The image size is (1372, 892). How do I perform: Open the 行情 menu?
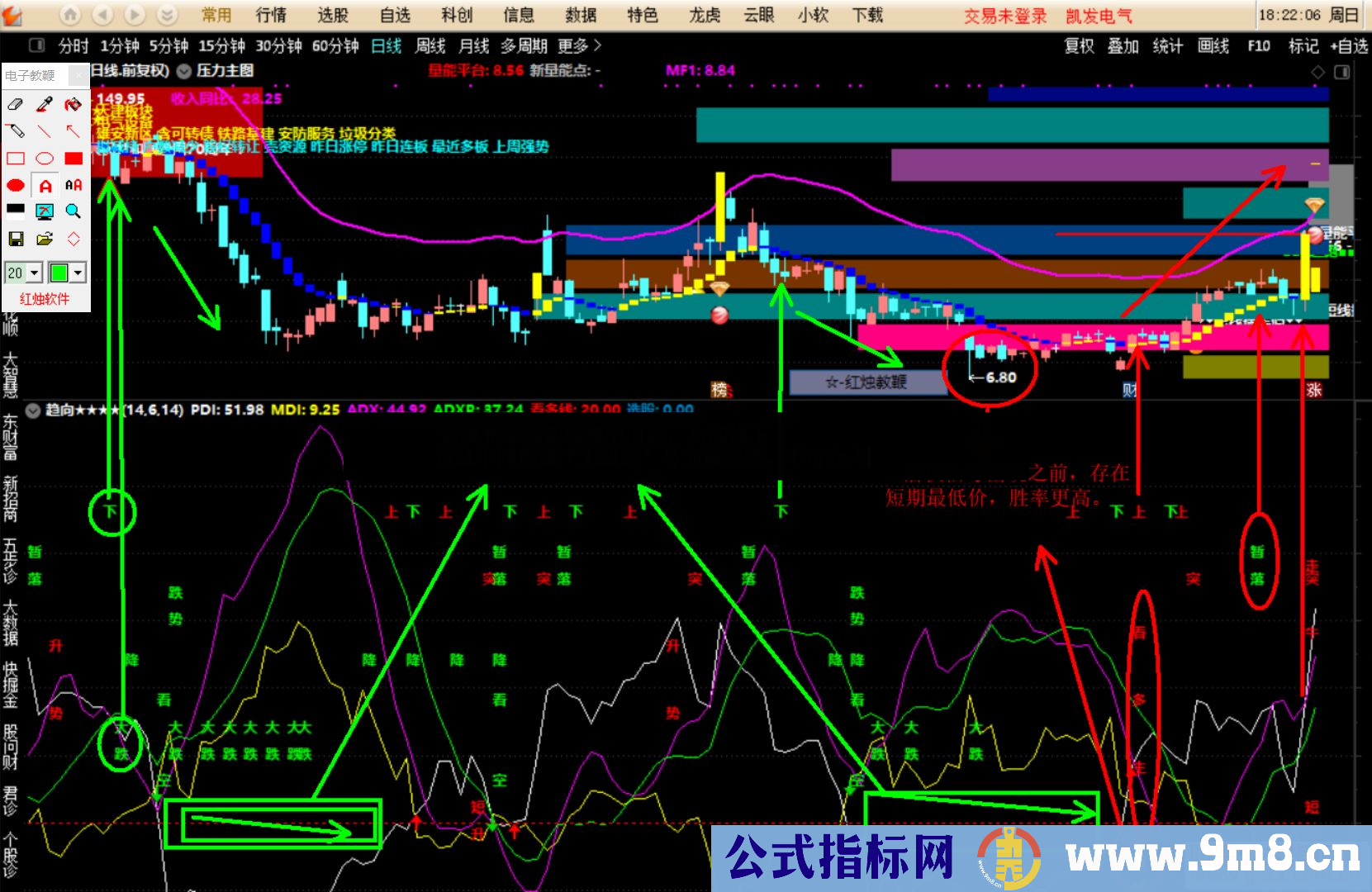tap(270, 15)
